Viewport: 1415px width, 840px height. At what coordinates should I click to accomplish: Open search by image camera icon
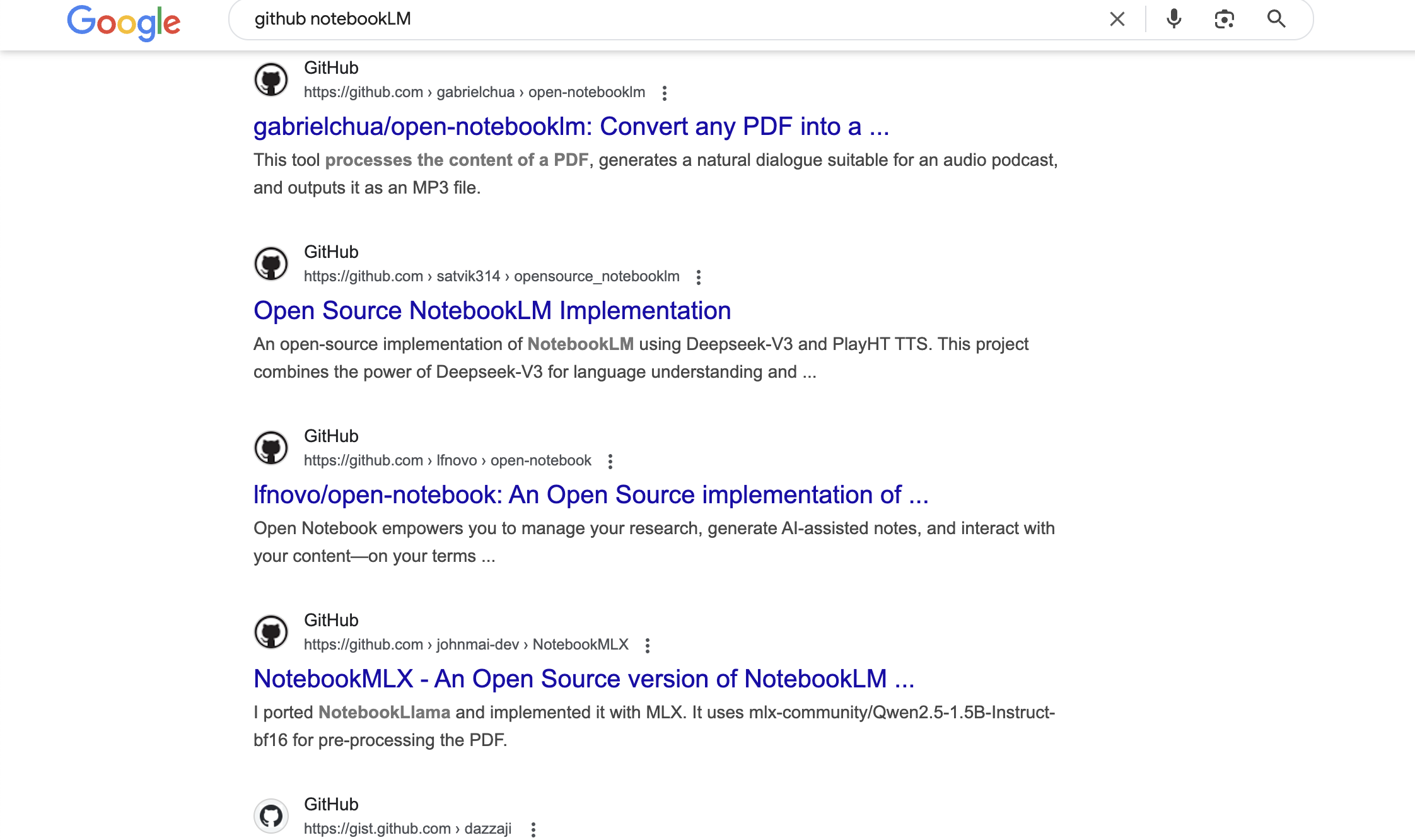tap(1224, 19)
